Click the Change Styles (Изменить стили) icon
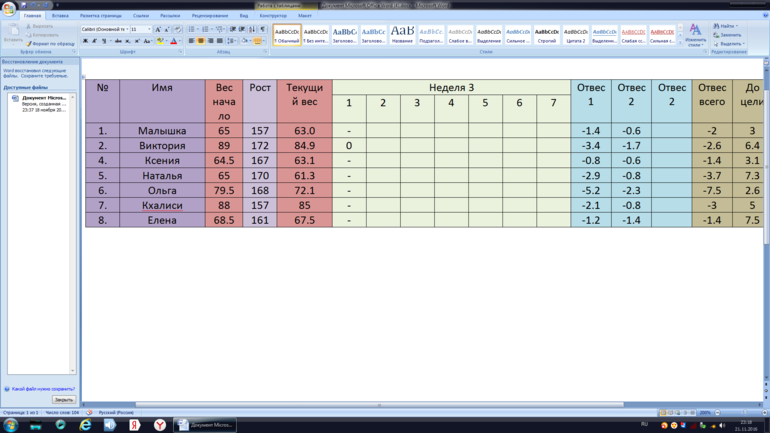This screenshot has width=770, height=433. coord(695,35)
